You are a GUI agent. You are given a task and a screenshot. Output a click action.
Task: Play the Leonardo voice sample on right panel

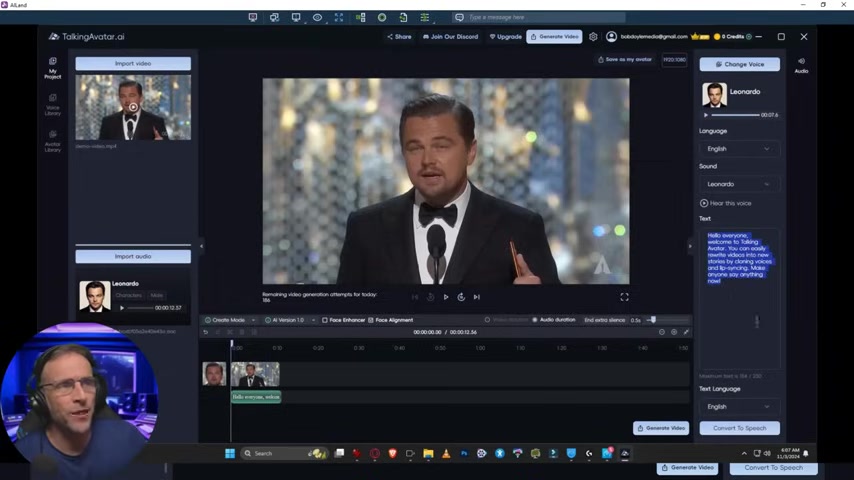706,115
